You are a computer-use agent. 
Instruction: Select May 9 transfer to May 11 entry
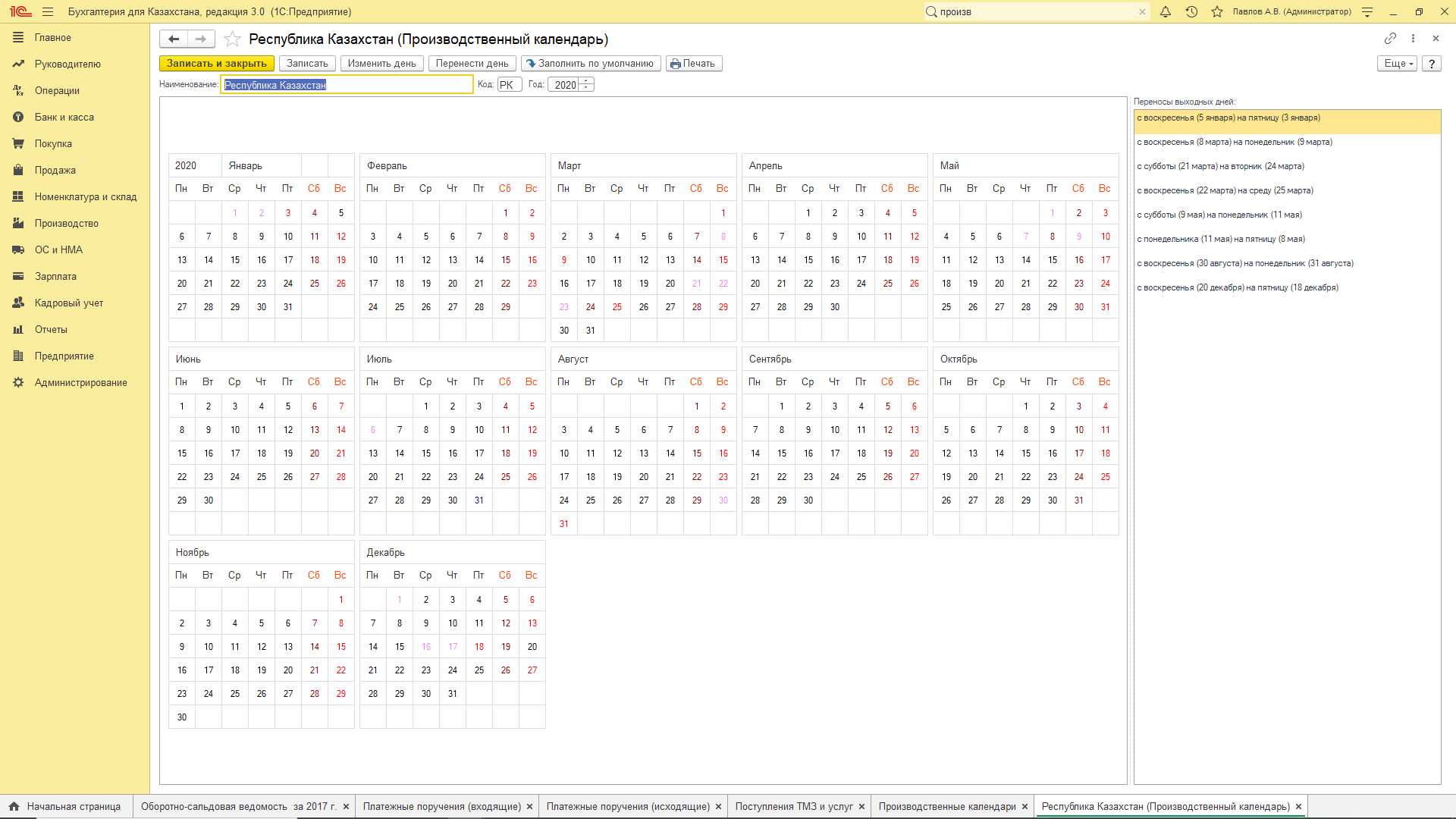(1219, 215)
